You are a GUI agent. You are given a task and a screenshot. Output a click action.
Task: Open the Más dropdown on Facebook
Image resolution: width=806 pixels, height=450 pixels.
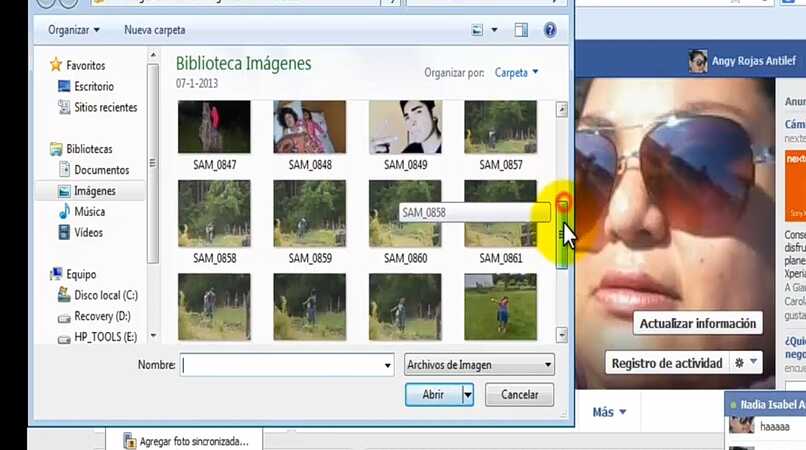(609, 412)
